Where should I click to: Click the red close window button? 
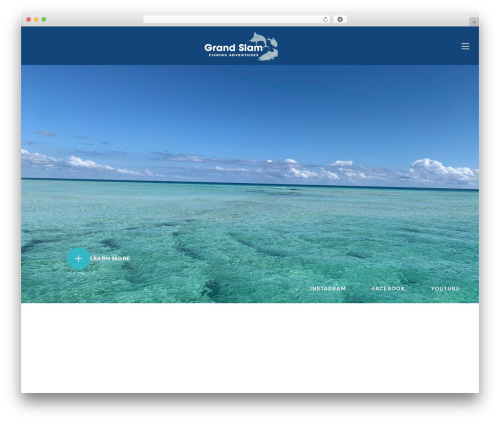pos(29,19)
